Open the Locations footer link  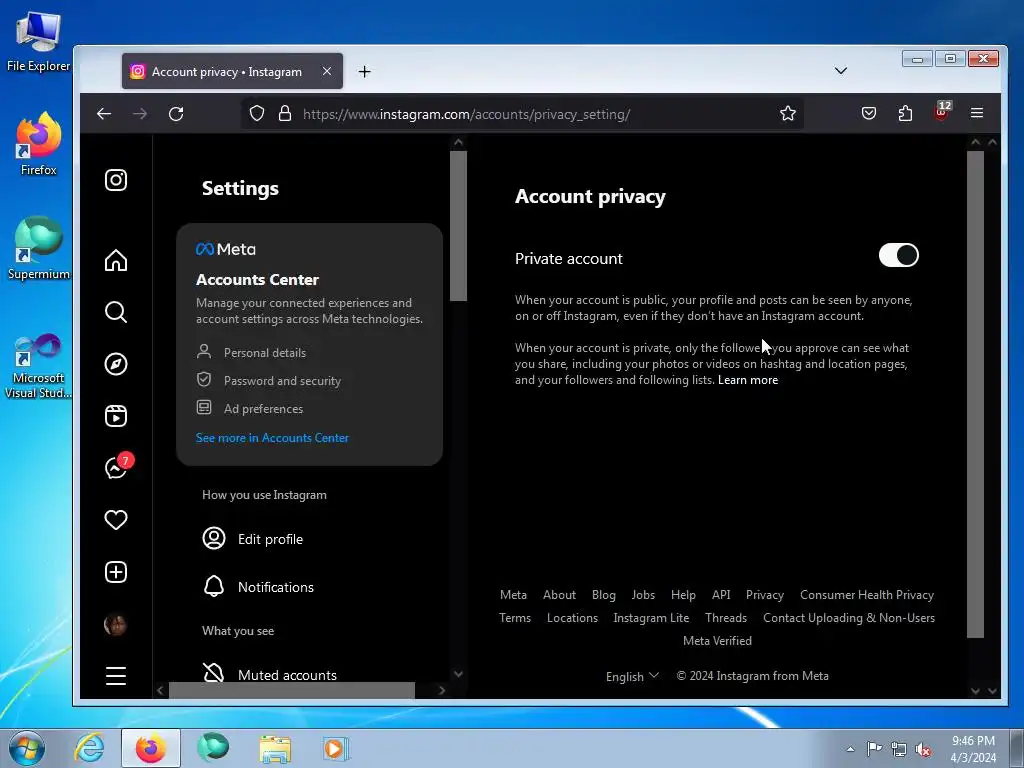point(572,618)
